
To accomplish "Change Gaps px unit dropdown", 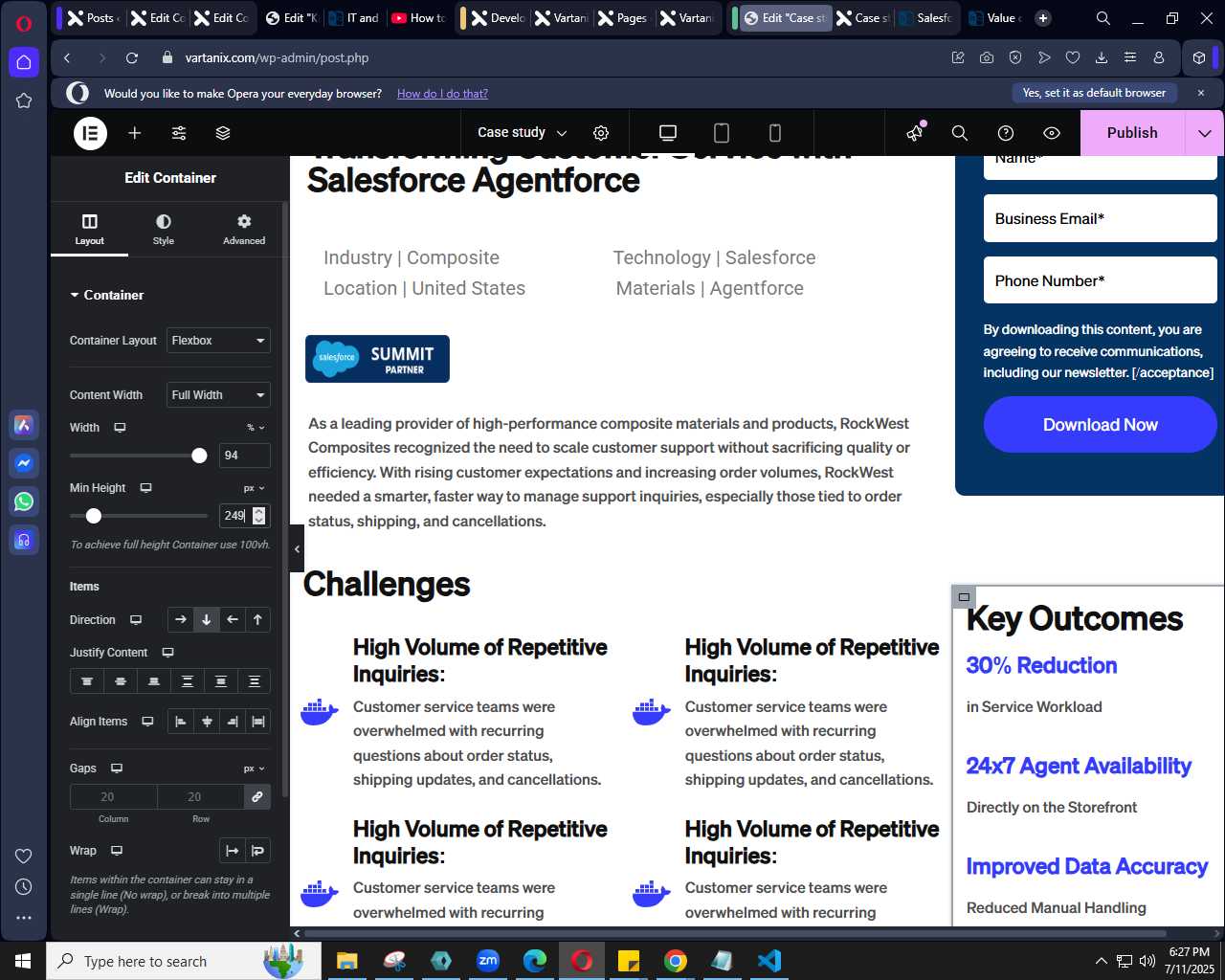I will [255, 768].
